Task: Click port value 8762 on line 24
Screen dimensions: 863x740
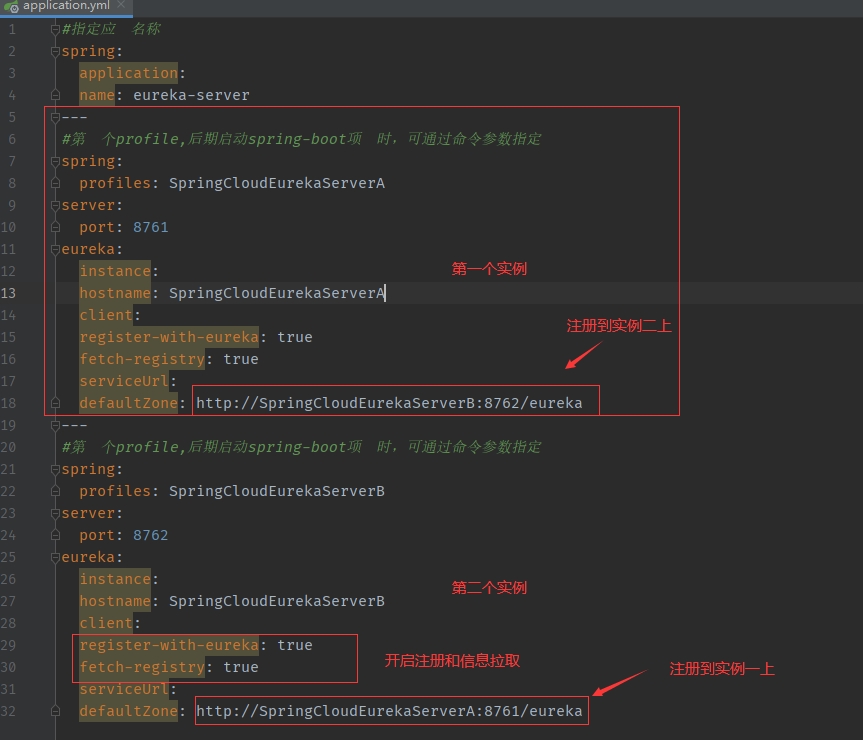Action: [150, 535]
